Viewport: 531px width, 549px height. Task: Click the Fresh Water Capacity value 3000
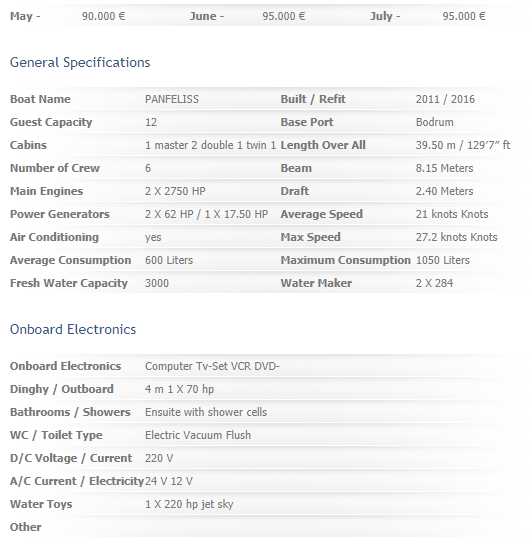(157, 283)
